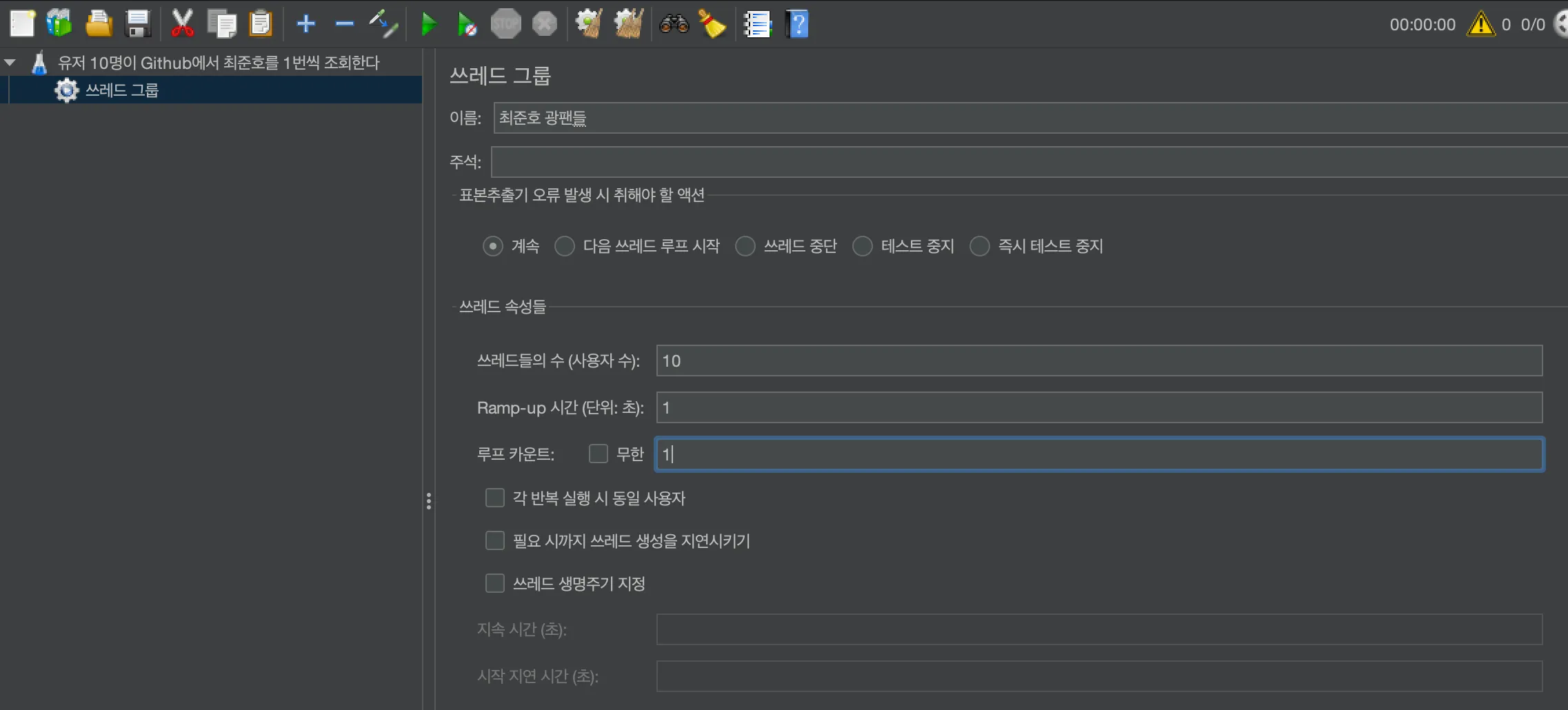Viewport: 1568px width, 710px height.
Task: Click the Ramp-up 시간 input field
Action: tap(1098, 407)
